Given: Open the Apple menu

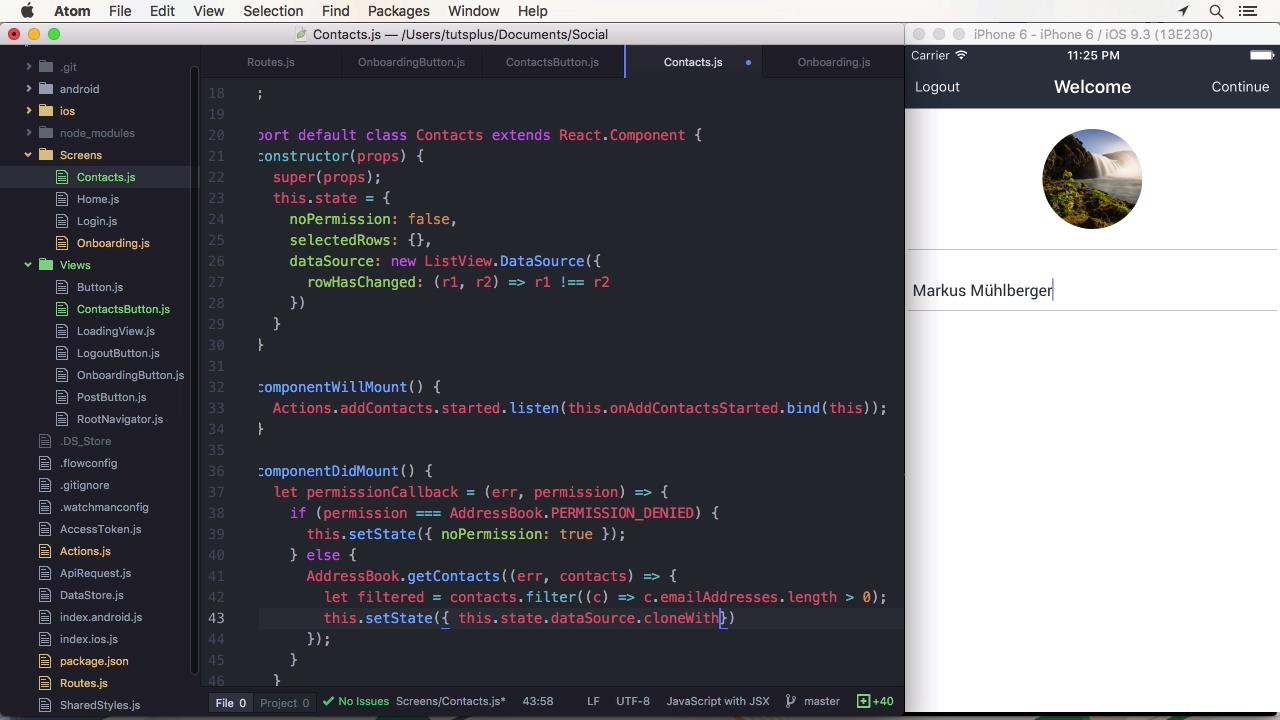Looking at the screenshot, I should tap(27, 11).
